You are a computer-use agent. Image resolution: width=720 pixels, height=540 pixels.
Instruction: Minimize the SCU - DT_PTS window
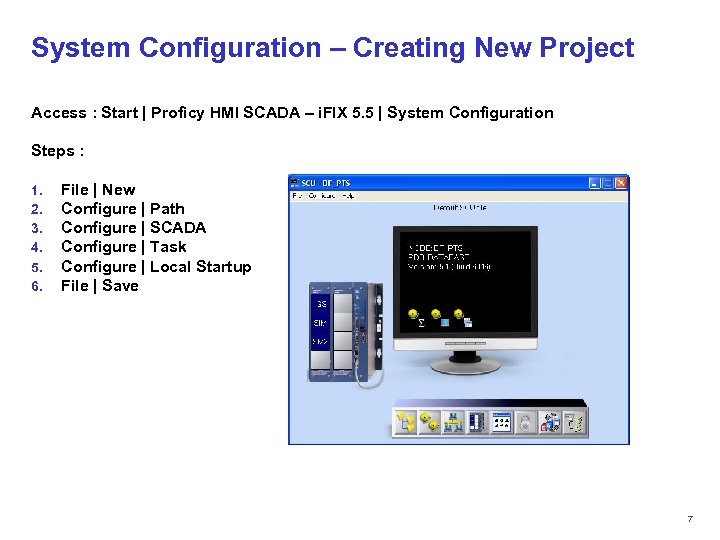point(595,183)
